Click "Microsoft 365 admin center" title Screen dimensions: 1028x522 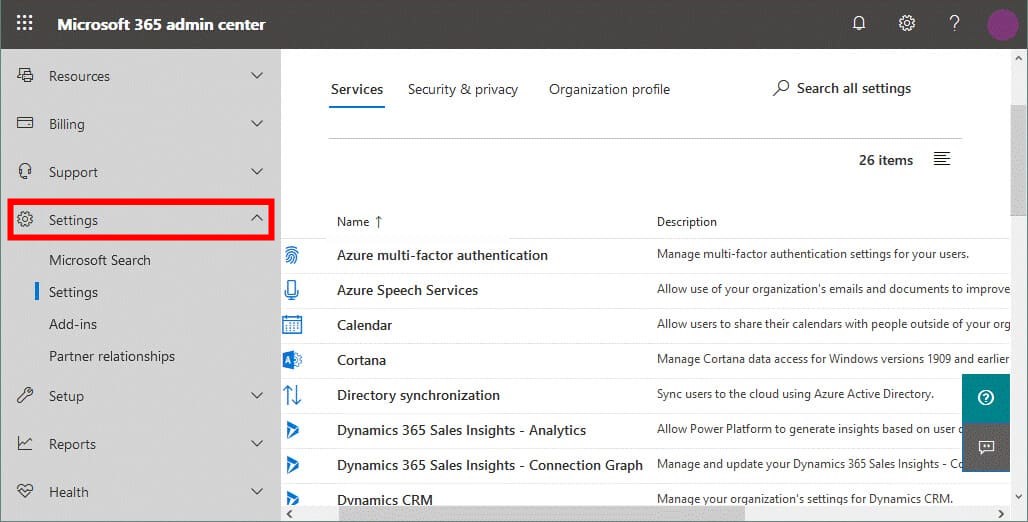[161, 24]
